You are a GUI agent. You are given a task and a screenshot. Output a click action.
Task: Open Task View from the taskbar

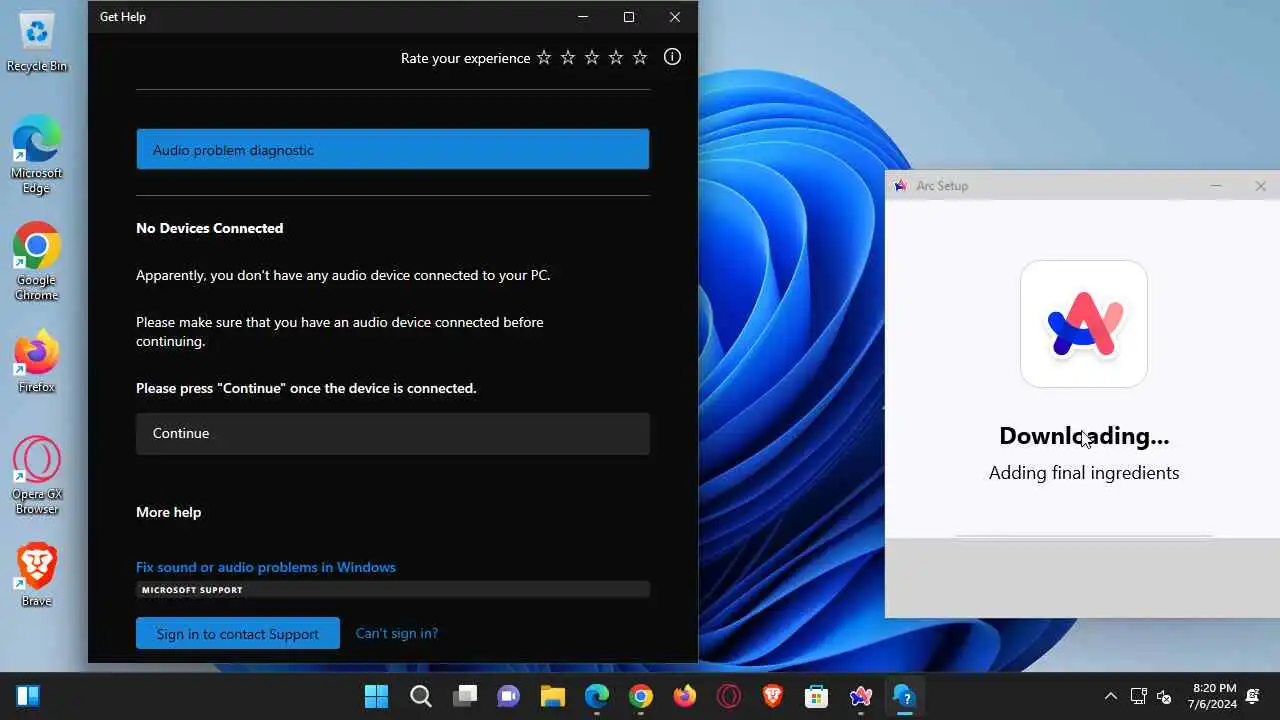pos(465,696)
